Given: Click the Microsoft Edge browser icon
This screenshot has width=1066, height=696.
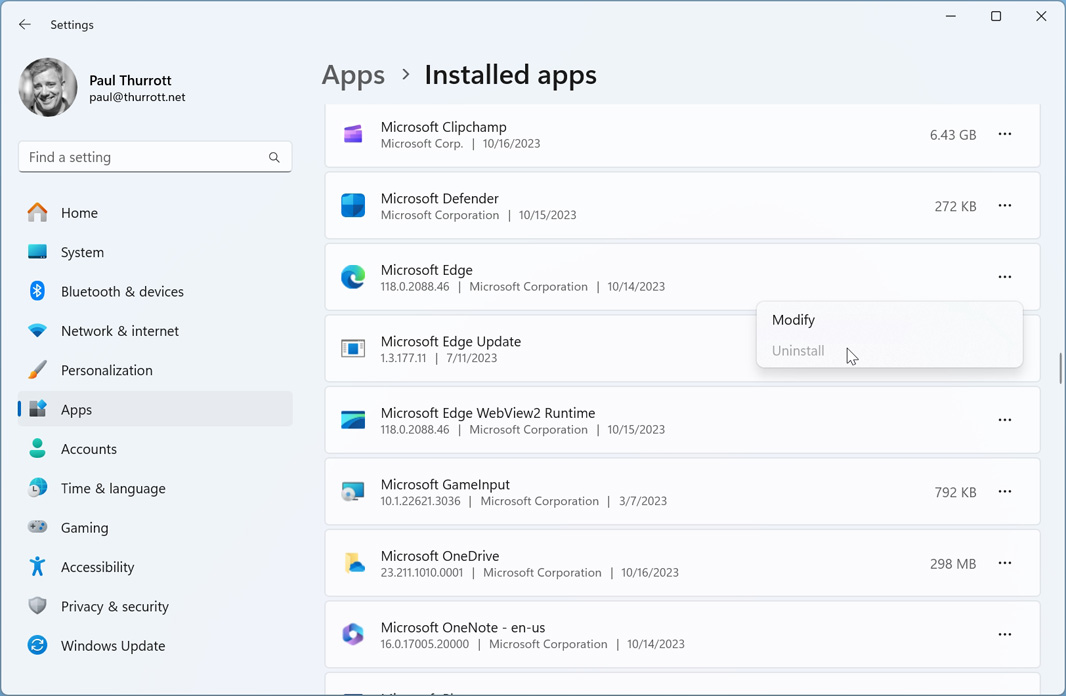Looking at the screenshot, I should coord(353,277).
